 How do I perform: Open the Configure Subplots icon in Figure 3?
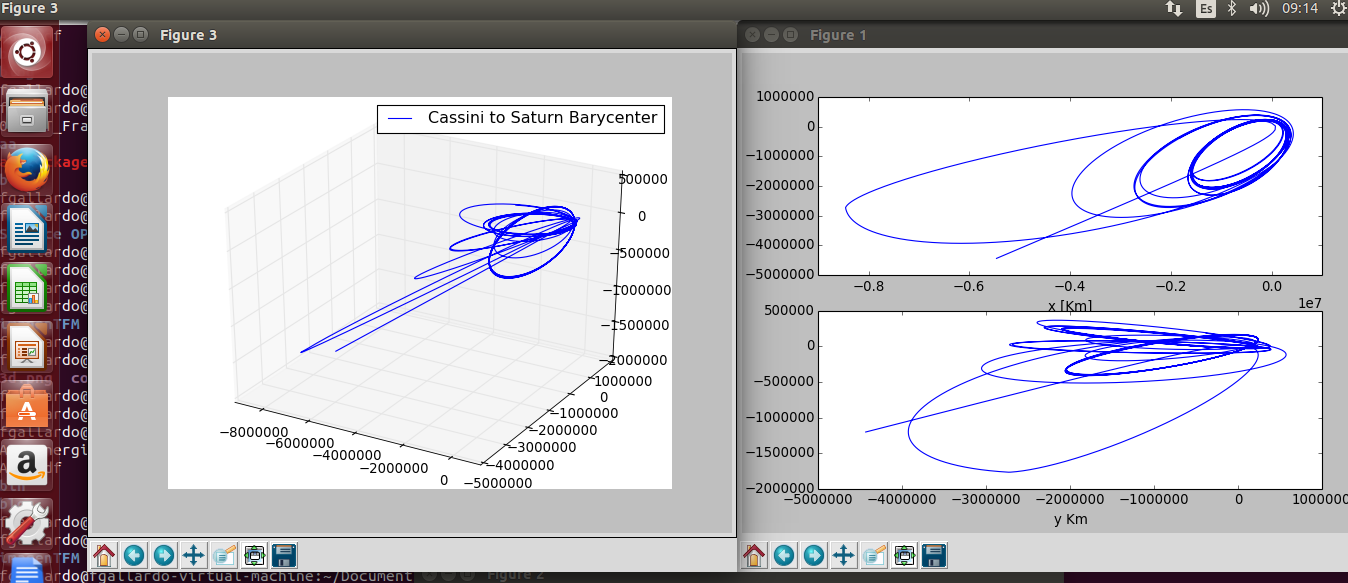(x=254, y=555)
